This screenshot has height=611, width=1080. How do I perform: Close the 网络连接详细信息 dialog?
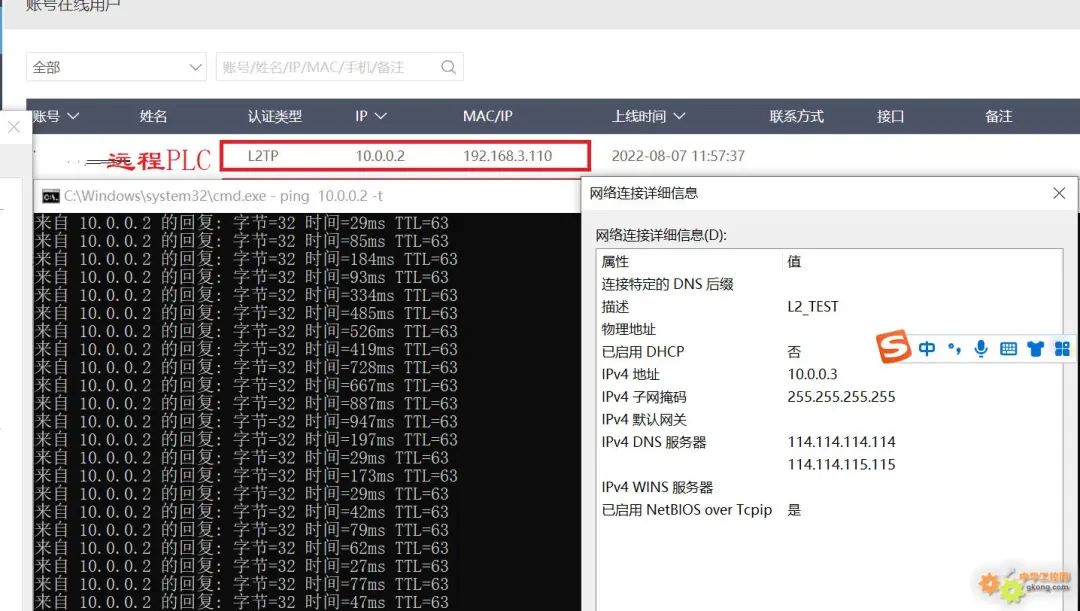pos(1059,193)
